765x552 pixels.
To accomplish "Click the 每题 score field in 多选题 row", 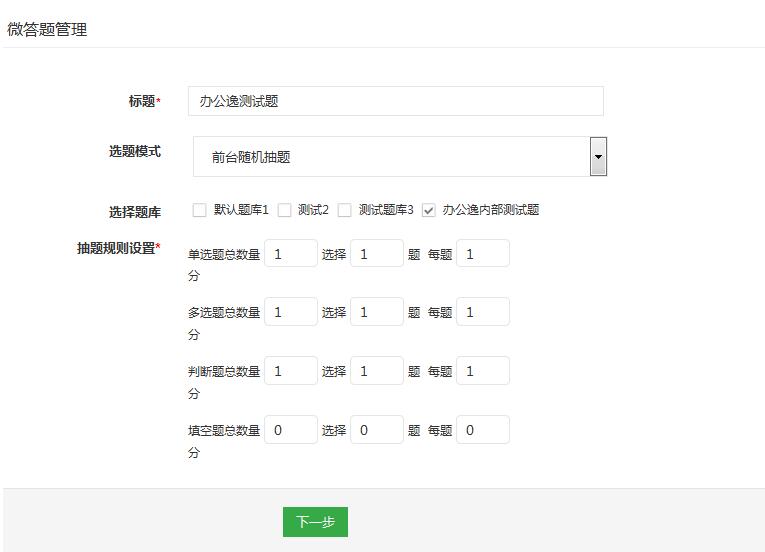I will tap(483, 312).
